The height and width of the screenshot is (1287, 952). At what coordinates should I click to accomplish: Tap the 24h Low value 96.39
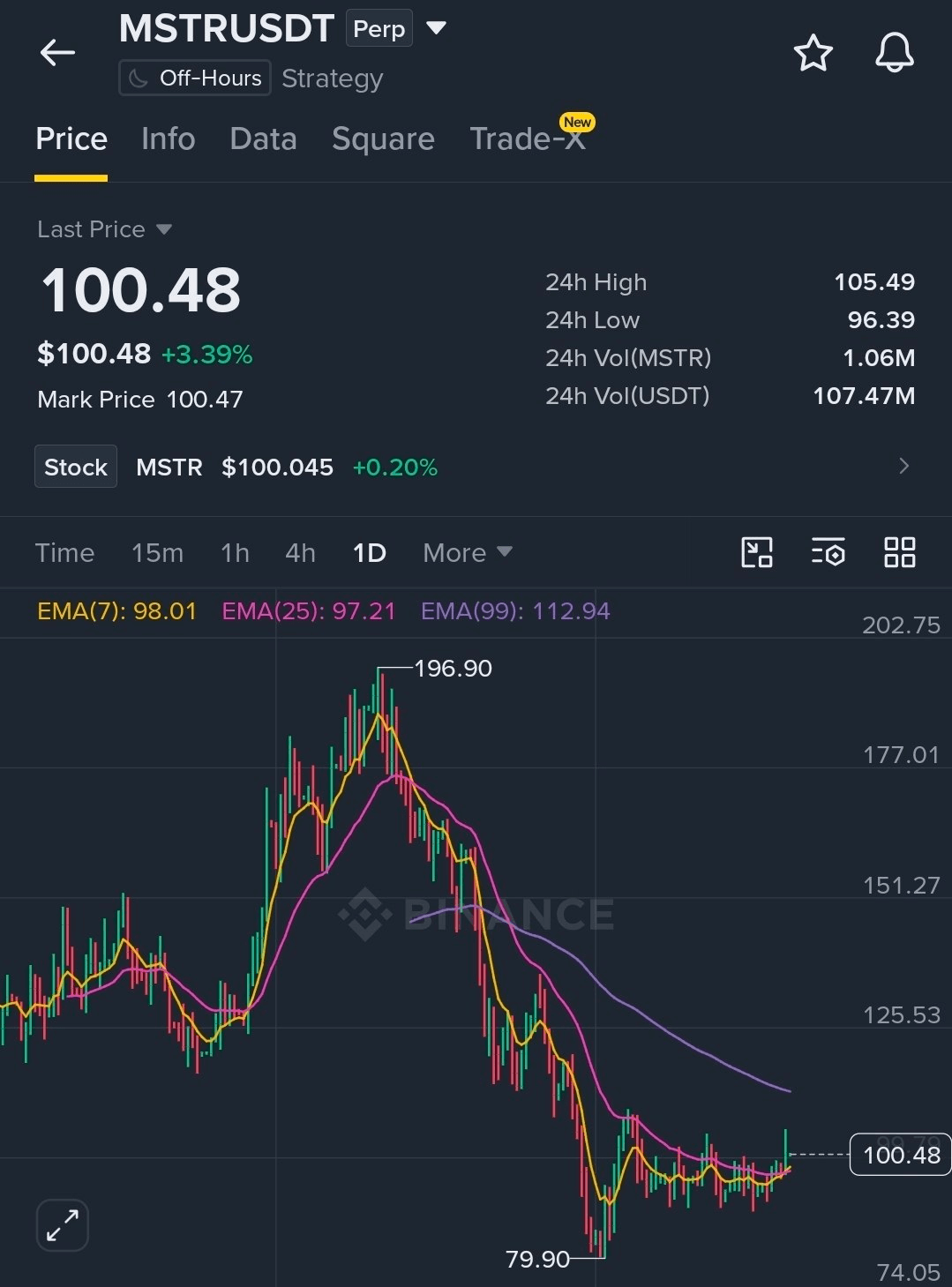point(881,320)
